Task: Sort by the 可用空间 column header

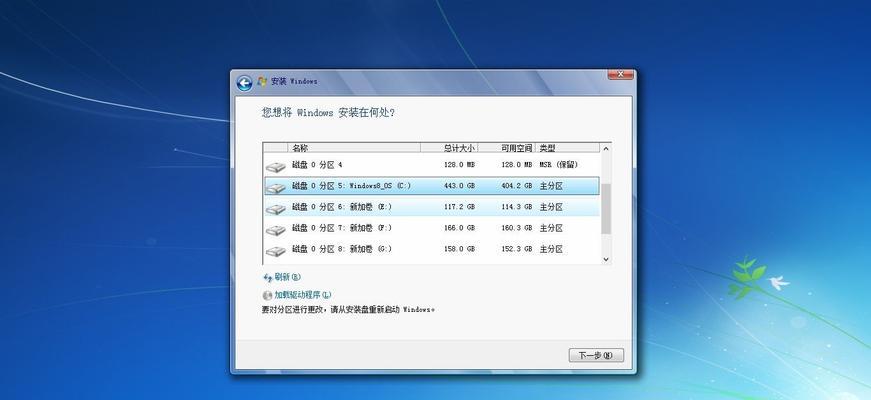Action: click(x=507, y=148)
